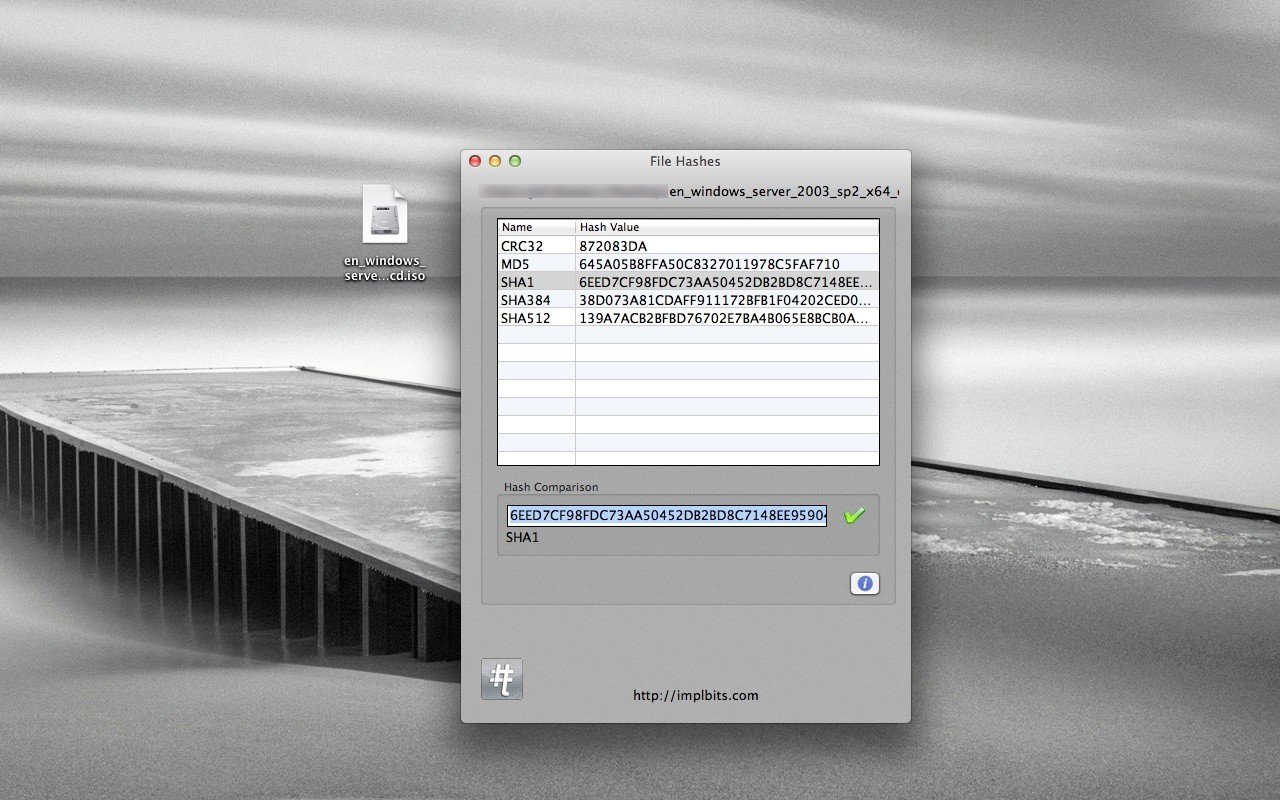This screenshot has width=1280, height=800.
Task: Zoom the File Hashes window with green button
Action: click(515, 161)
